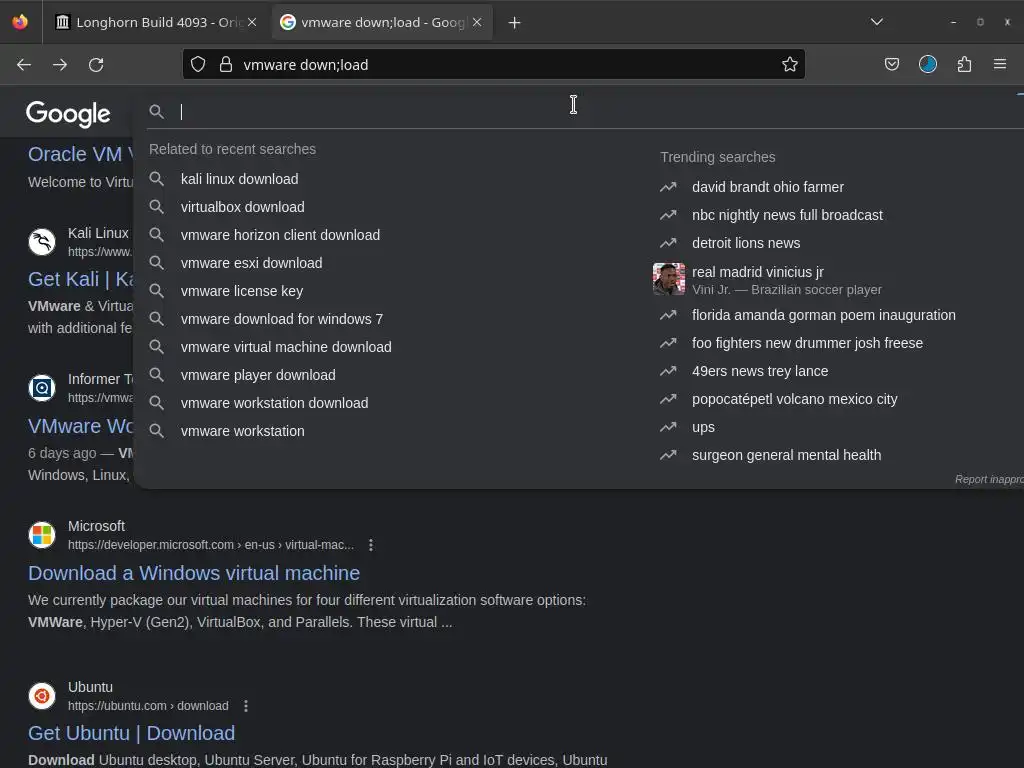Image resolution: width=1024 pixels, height=768 pixels.
Task: Open the three-dot menu for Ubuntu result
Action: (246, 706)
